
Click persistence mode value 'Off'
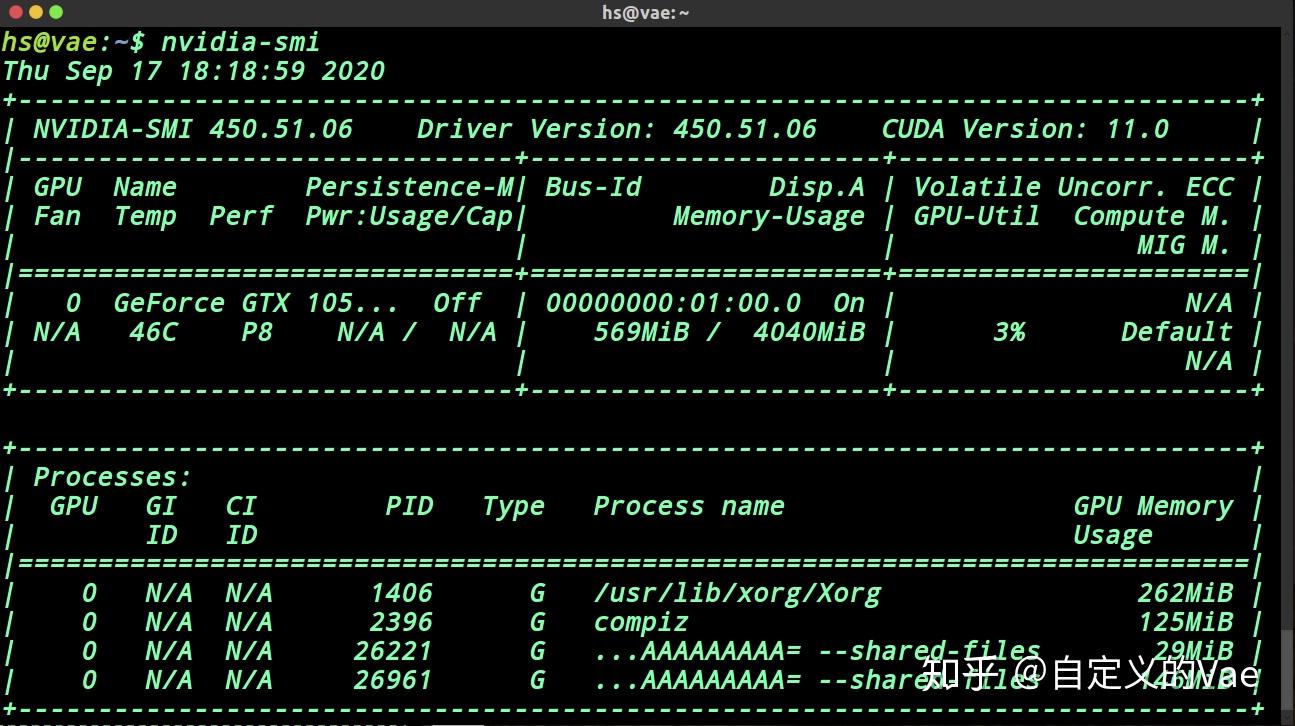pos(457,303)
